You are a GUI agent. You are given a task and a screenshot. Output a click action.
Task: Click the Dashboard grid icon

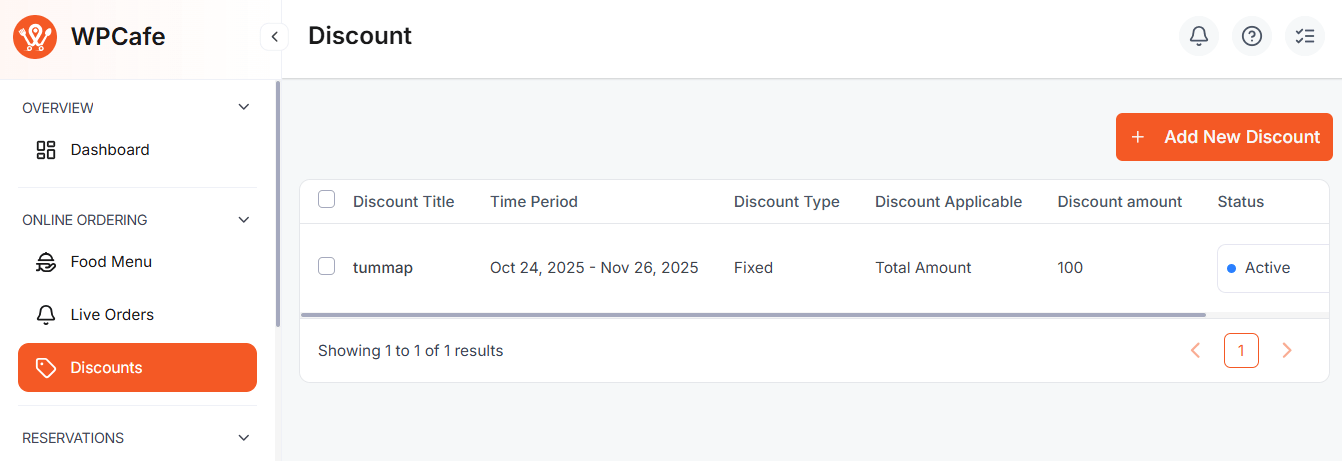pos(46,150)
